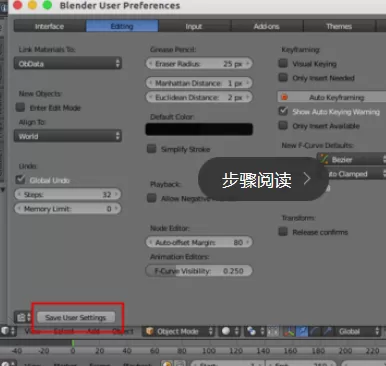Toggle the Auto Keyframing button

[332, 97]
